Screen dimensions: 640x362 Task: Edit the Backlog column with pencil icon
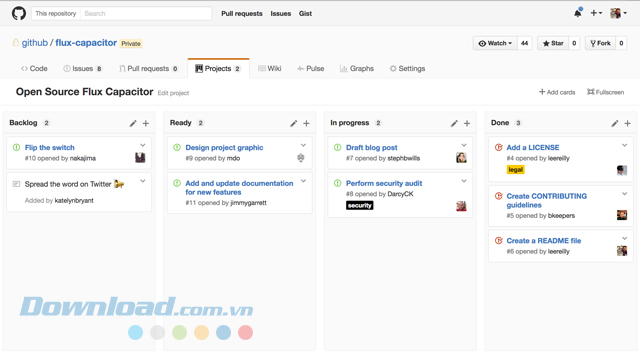133,123
